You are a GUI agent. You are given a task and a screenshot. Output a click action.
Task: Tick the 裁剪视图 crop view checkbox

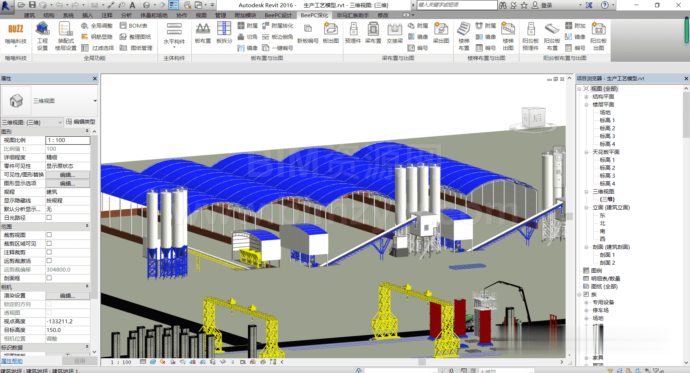click(49, 235)
